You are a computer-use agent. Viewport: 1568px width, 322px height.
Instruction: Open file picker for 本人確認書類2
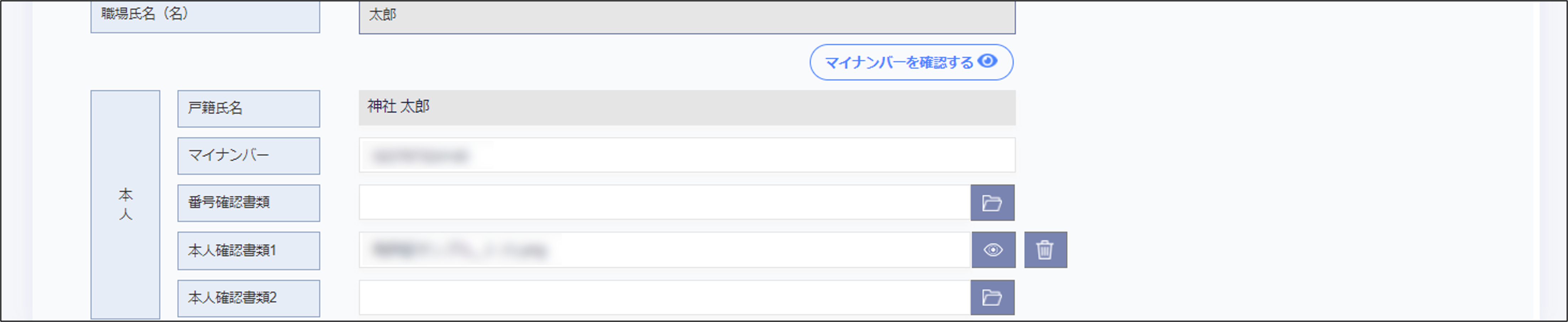[992, 297]
